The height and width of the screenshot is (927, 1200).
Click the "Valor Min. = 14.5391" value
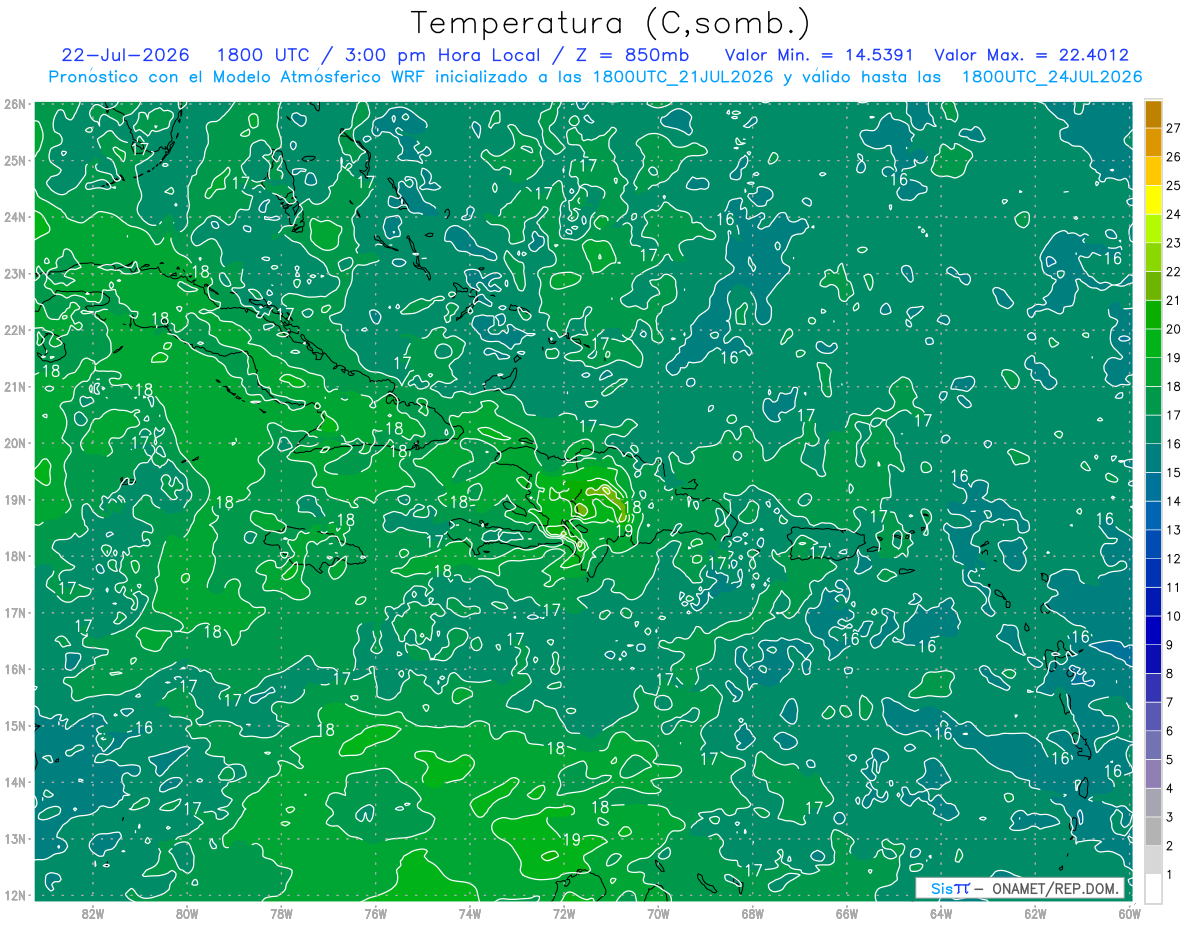(820, 55)
